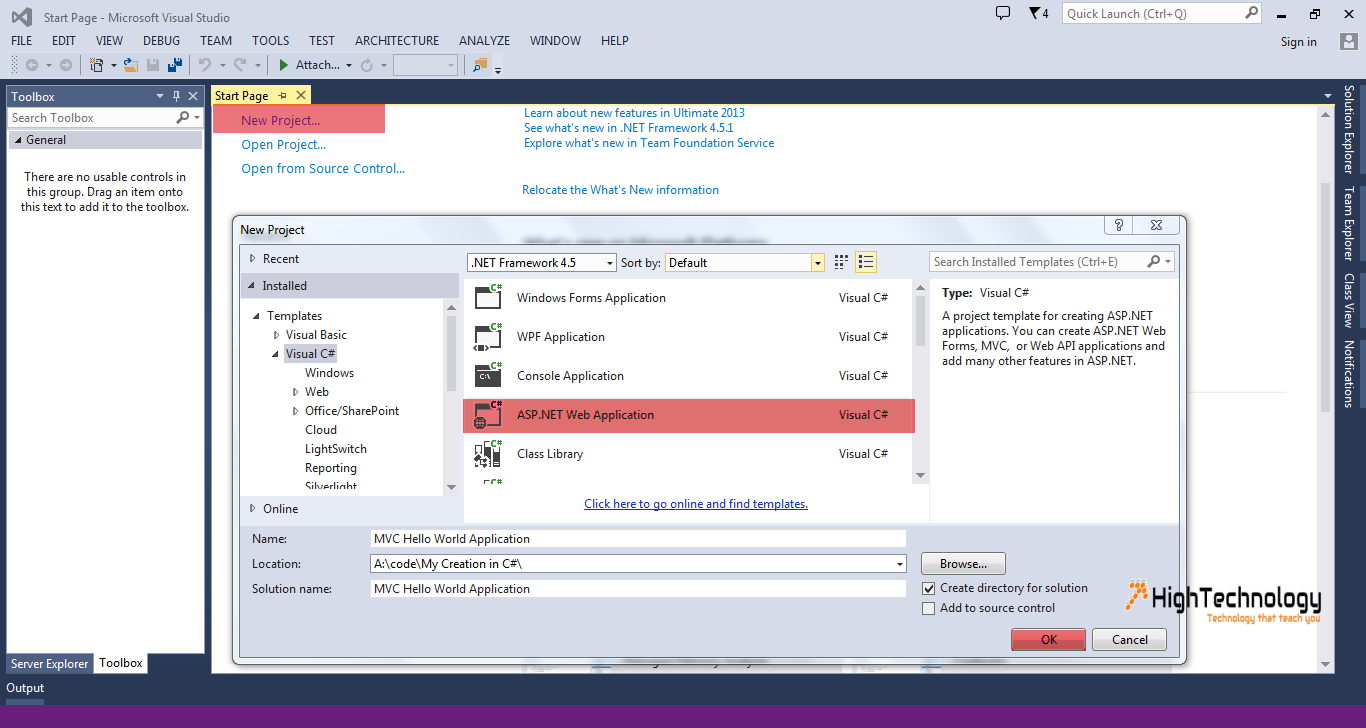Click the New Project... link on Start Page
This screenshot has height=728, width=1366.
point(281,120)
